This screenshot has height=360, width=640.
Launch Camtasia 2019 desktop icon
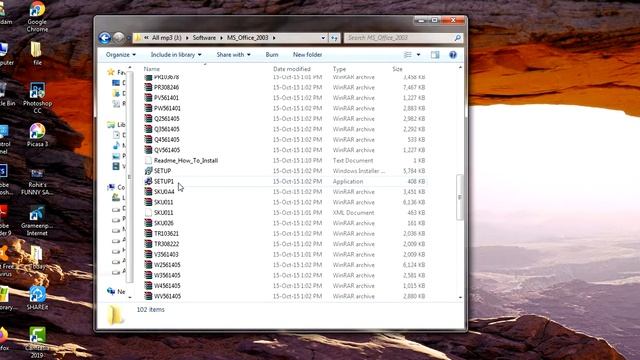(37, 342)
